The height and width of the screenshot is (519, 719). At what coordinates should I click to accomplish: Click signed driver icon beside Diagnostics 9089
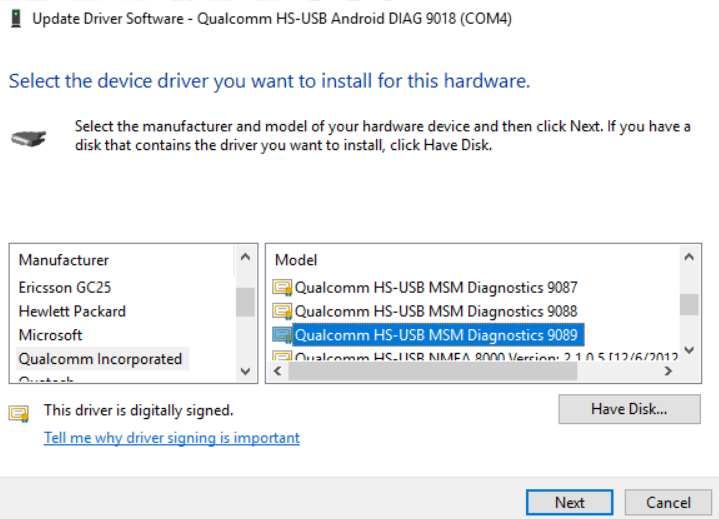pyautogui.click(x=282, y=335)
